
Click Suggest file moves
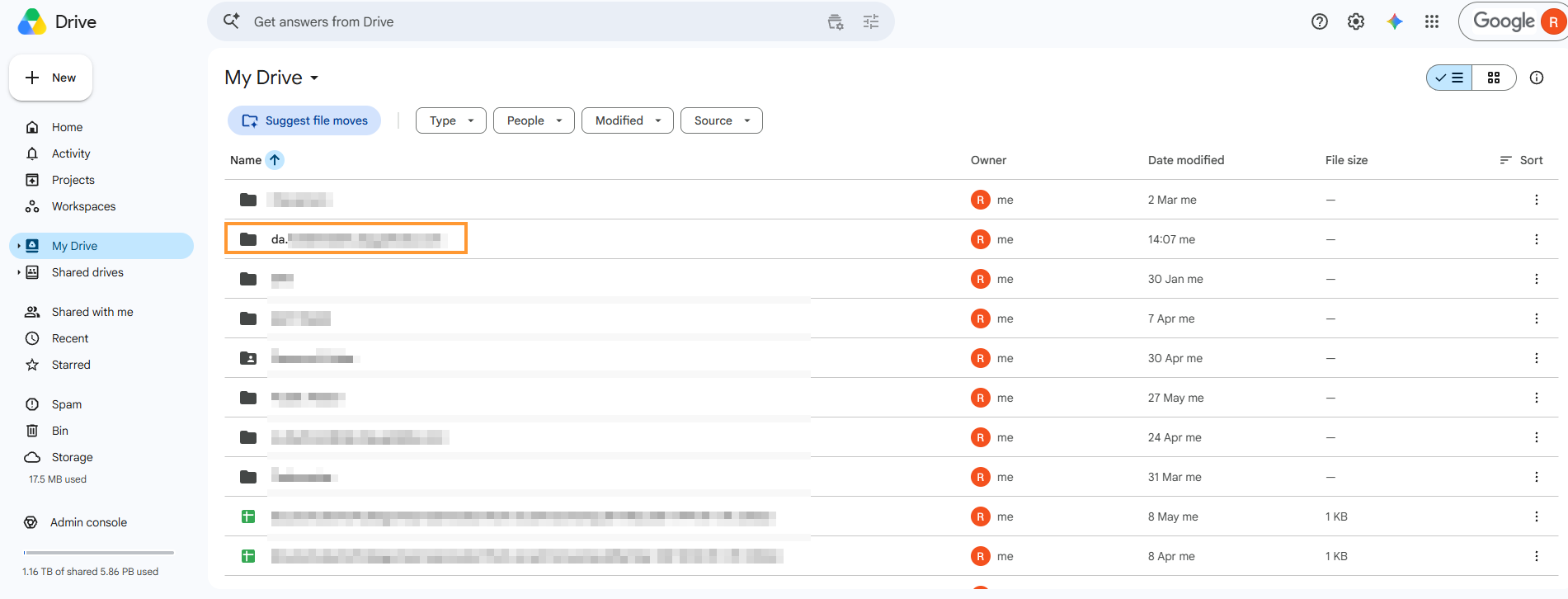click(304, 120)
